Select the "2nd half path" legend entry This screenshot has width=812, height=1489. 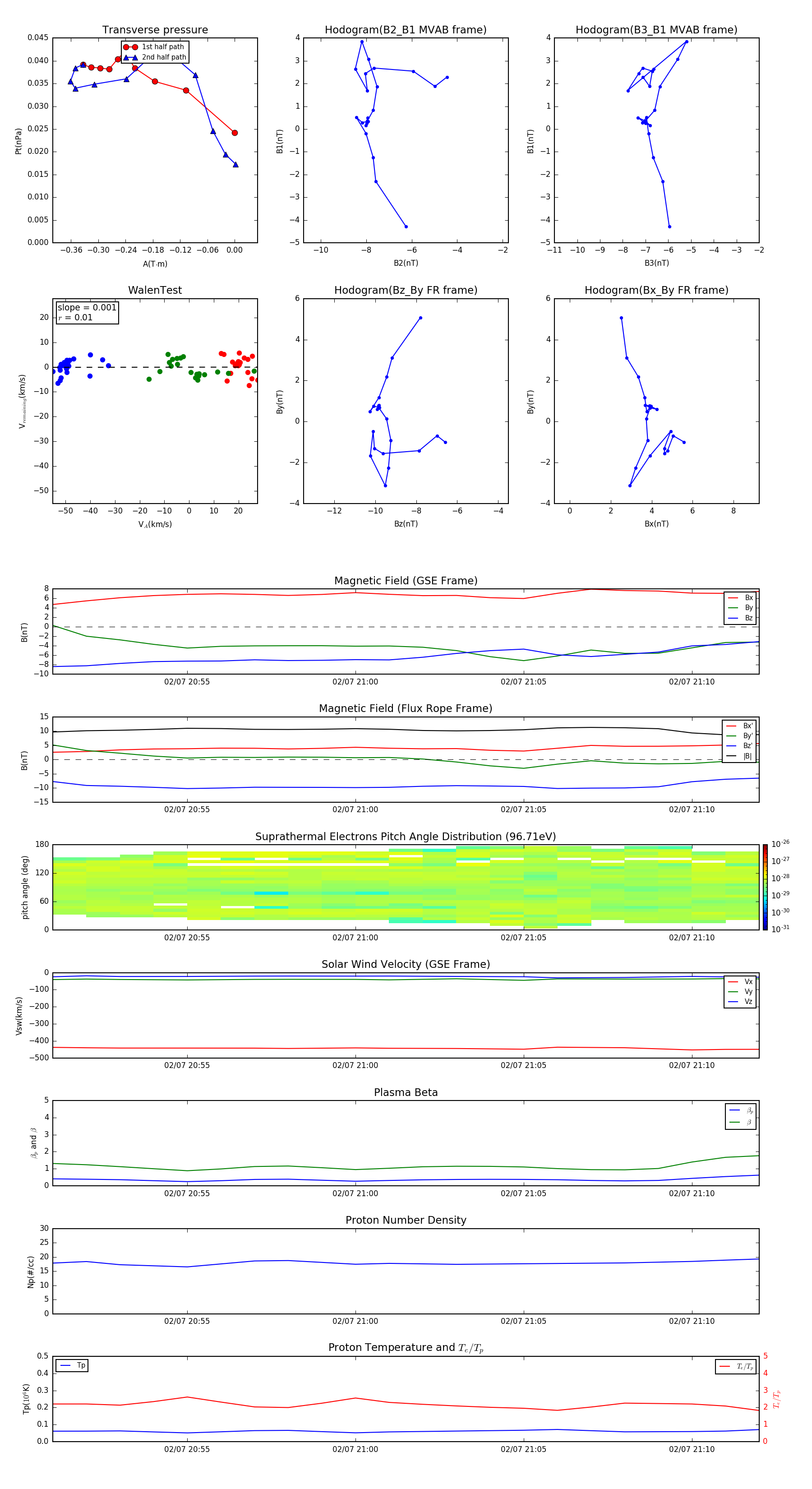click(155, 57)
